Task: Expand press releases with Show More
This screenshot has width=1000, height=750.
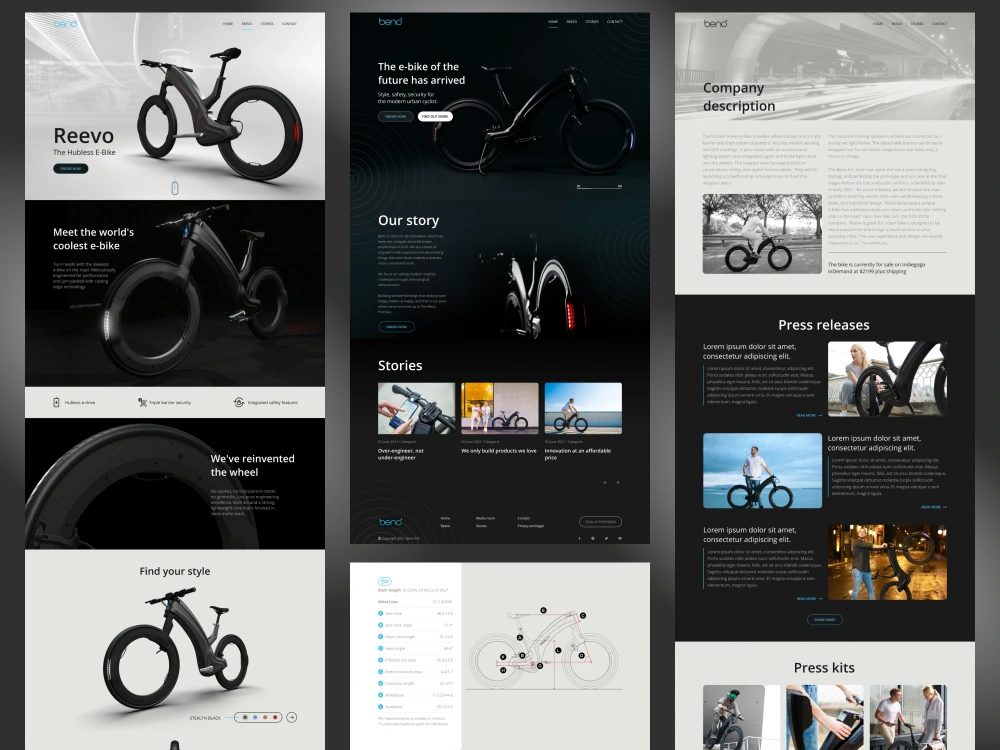Action: pos(827,620)
